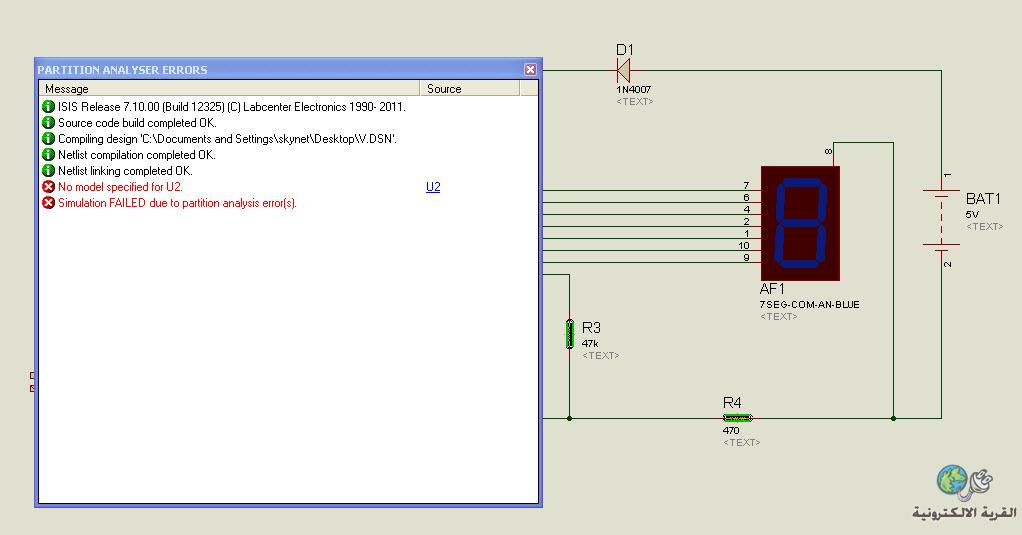The image size is (1022, 535).
Task: Select 'Netlist linking completed OK' row
Action: pos(125,171)
